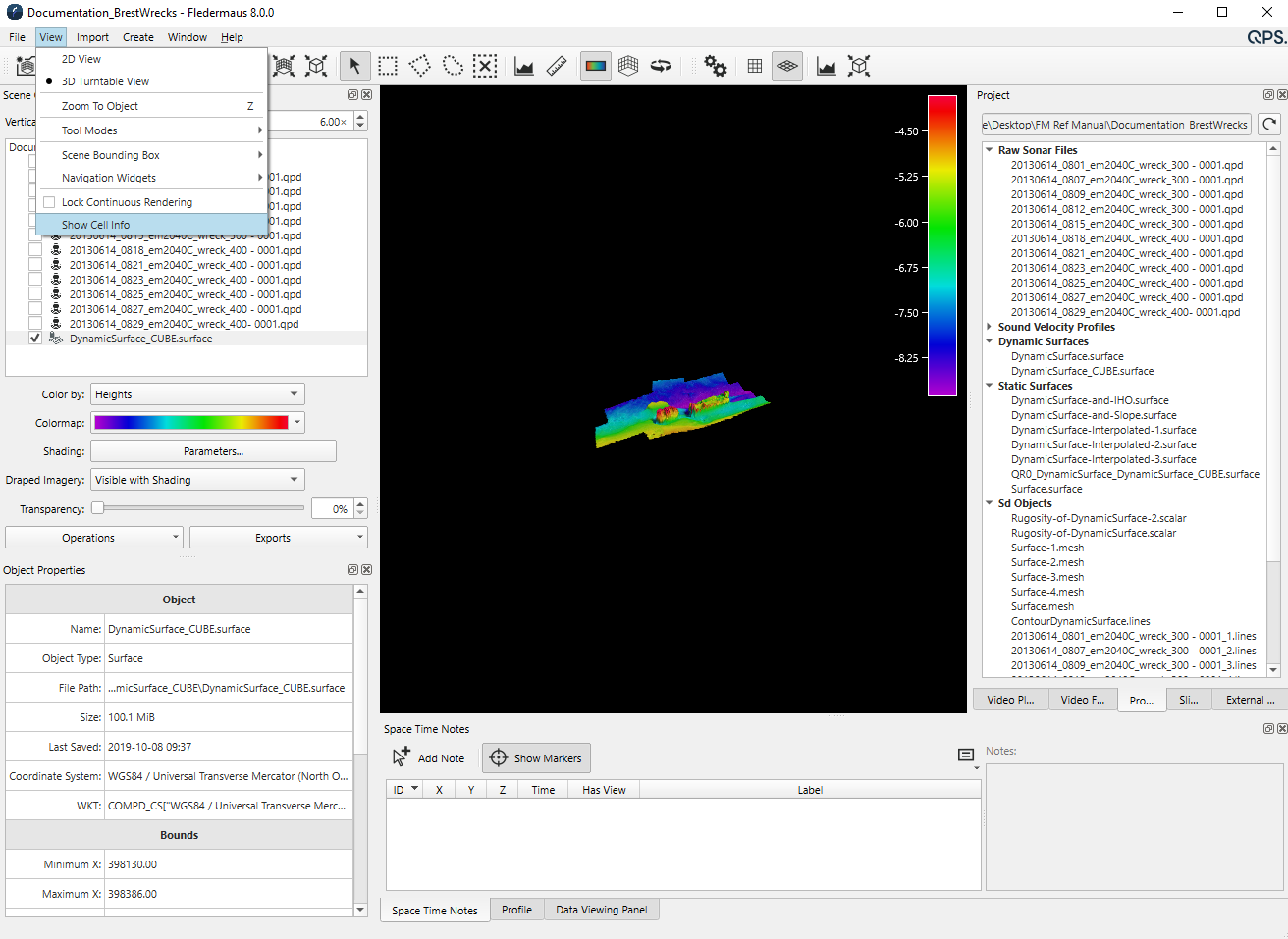Open the ruler measure tool
This screenshot has width=1288, height=939.
pos(557,66)
